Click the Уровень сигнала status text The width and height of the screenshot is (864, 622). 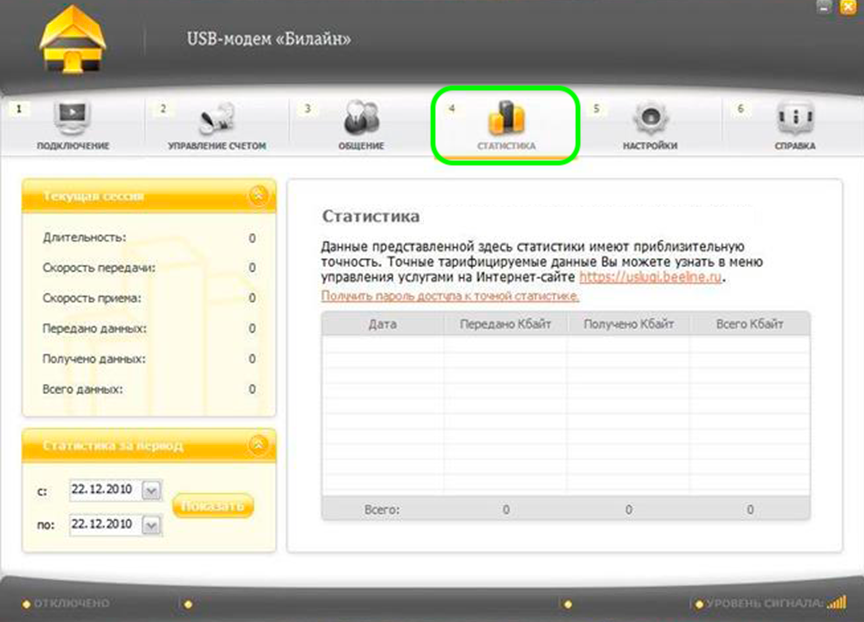point(765,603)
